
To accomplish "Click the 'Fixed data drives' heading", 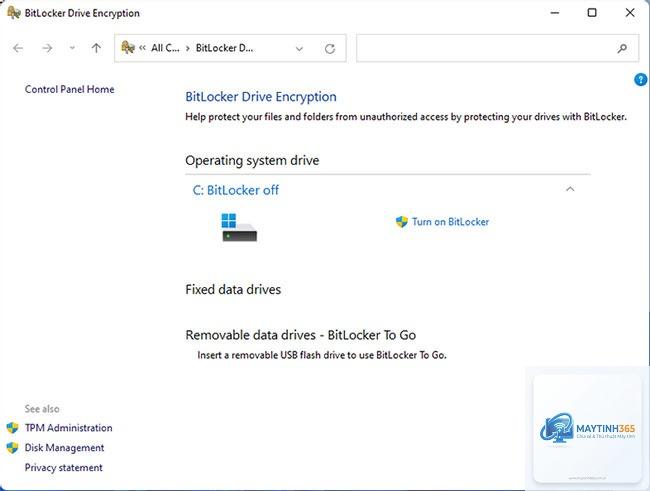I will (x=233, y=289).
